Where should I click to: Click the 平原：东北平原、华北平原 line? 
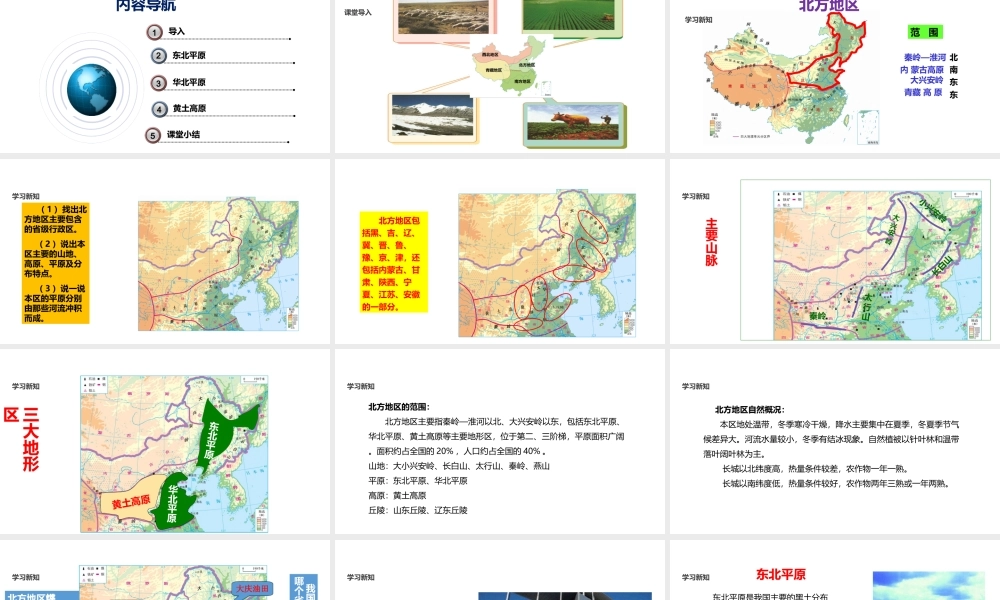pyautogui.click(x=418, y=481)
